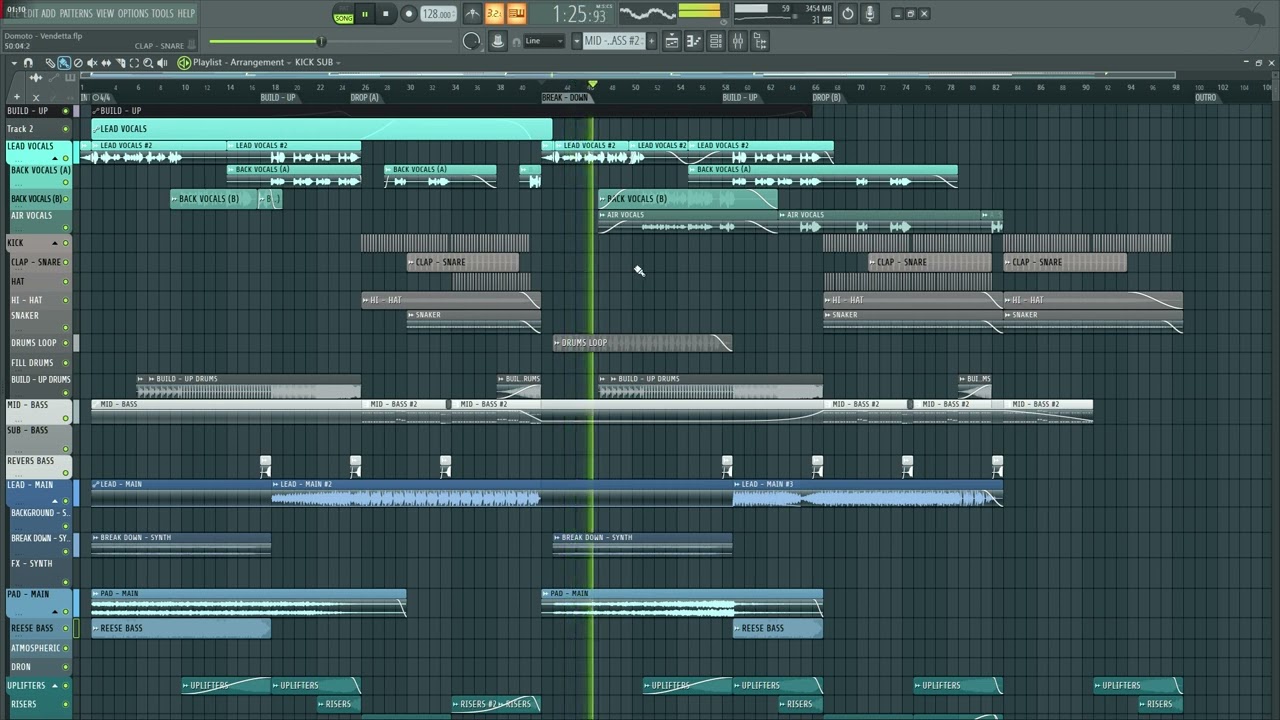Select the Paint brush tool

[64, 63]
